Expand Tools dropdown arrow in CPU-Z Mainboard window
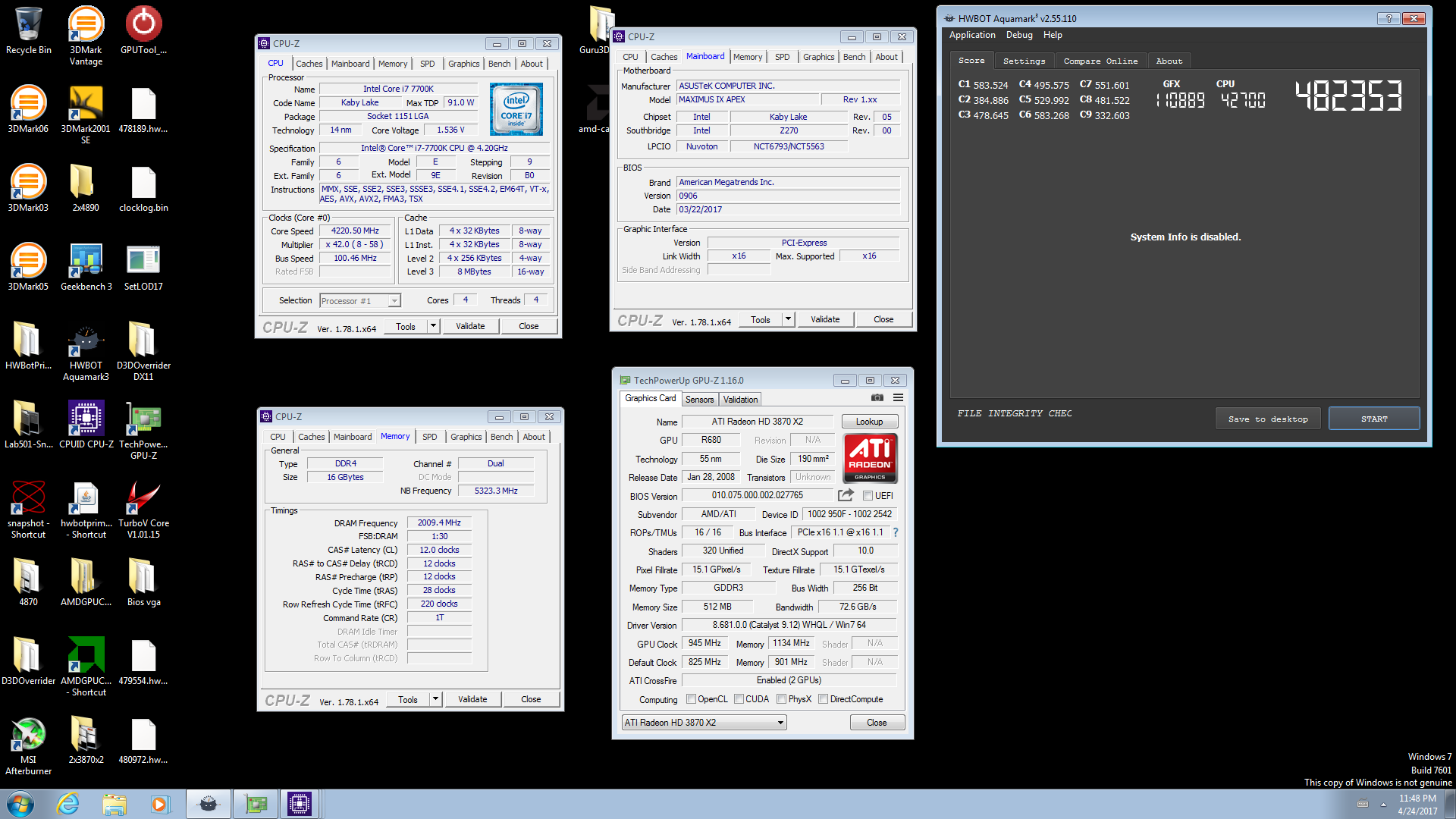1456x819 pixels. [788, 319]
